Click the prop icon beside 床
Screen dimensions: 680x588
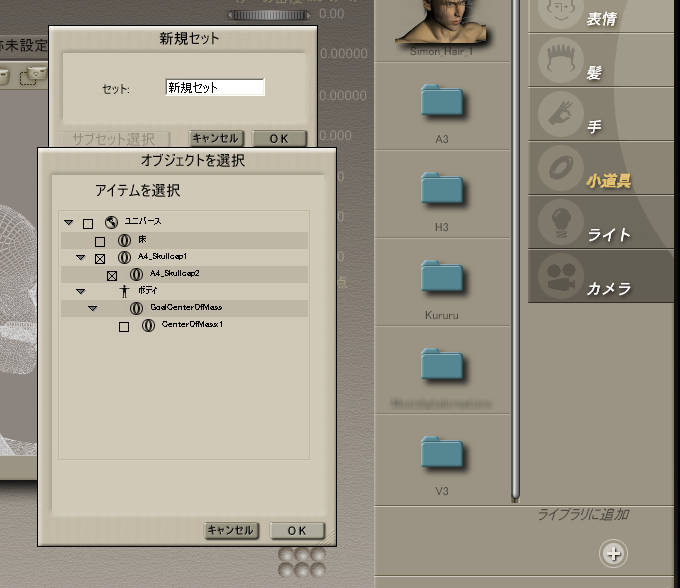tap(124, 241)
